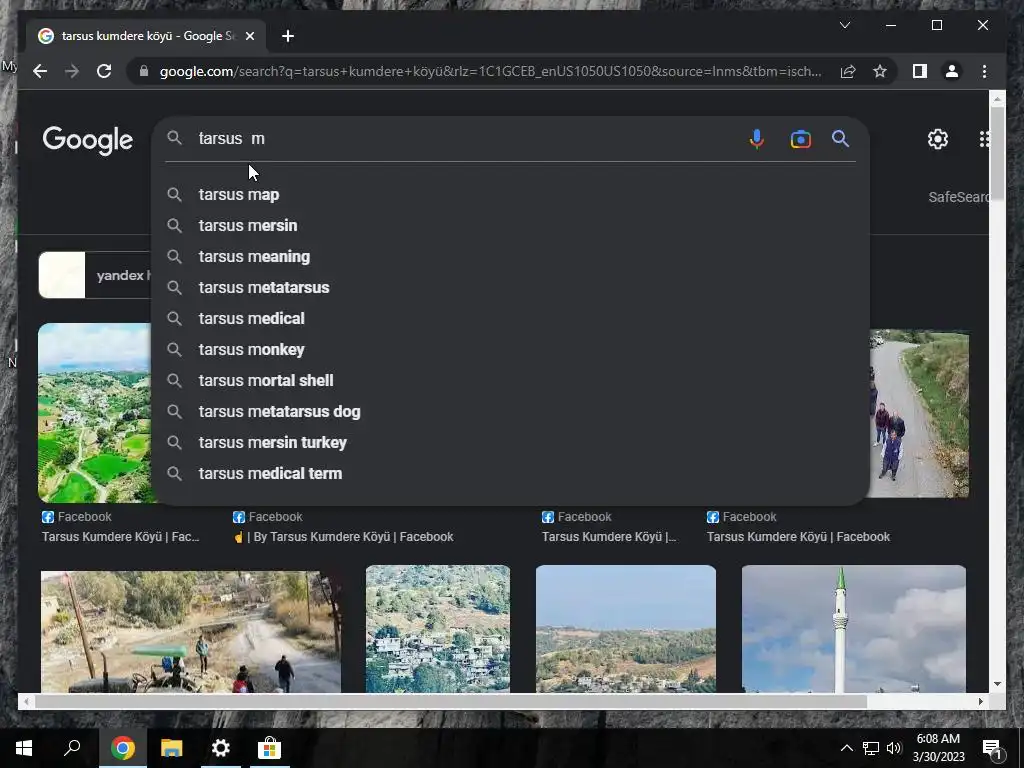The width and height of the screenshot is (1024, 768).
Task: Share this page icon in address bar
Action: 848,71
